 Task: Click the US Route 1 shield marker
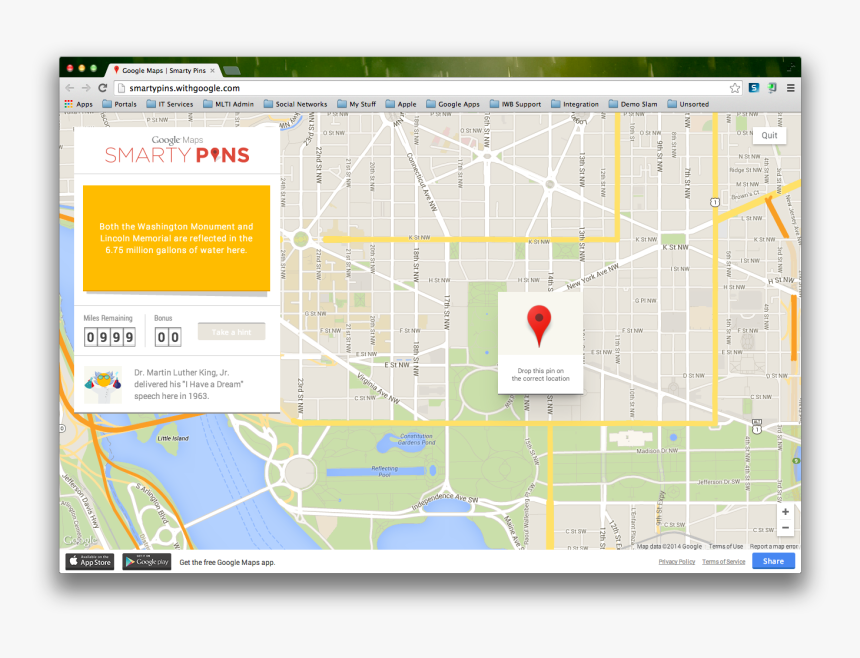(x=715, y=202)
